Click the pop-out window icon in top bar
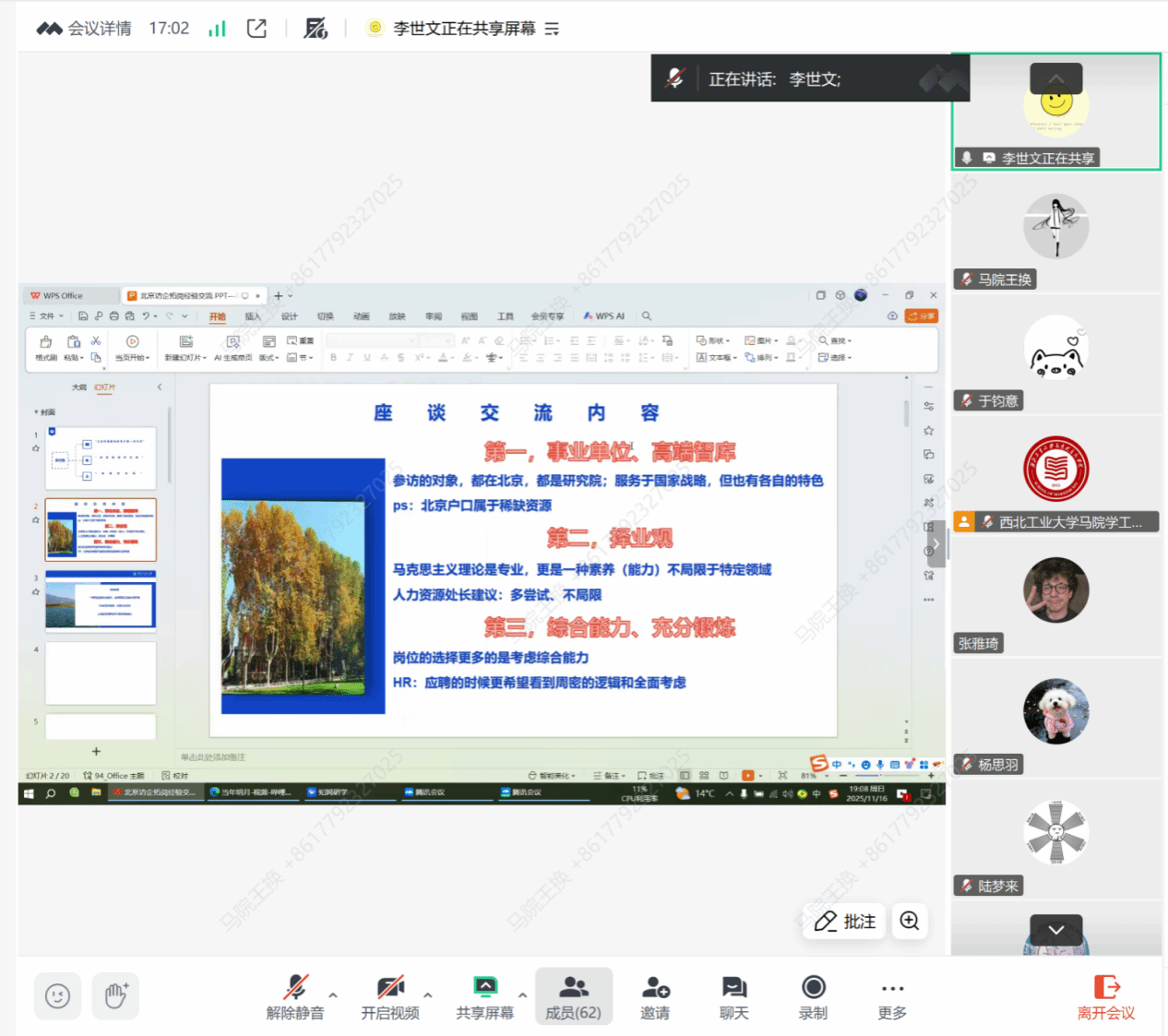Image resolution: width=1168 pixels, height=1036 pixels. (256, 29)
